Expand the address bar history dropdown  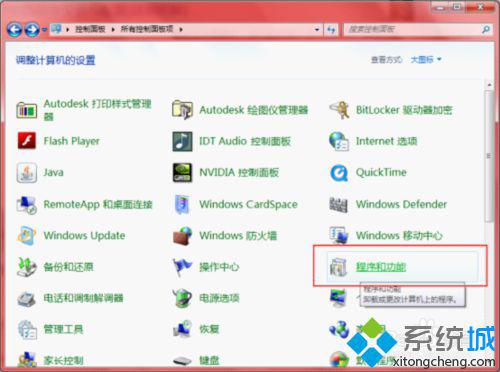coord(317,30)
